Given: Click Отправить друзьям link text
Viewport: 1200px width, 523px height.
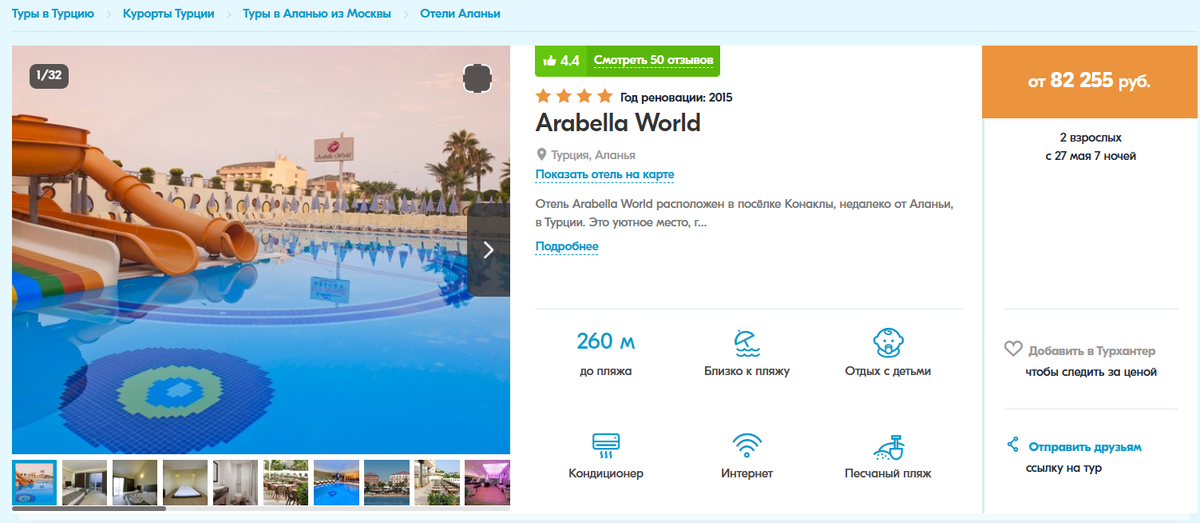Looking at the screenshot, I should (x=1085, y=447).
